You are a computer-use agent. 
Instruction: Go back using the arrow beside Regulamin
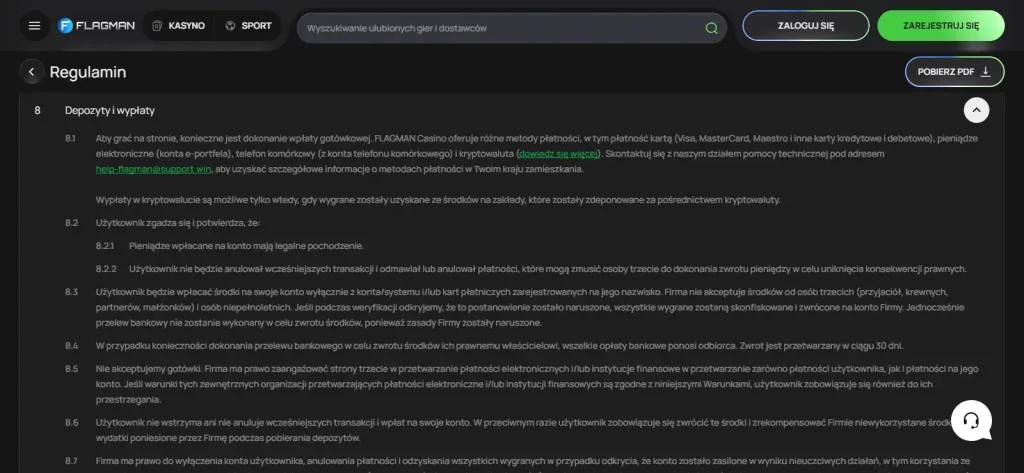click(x=32, y=72)
